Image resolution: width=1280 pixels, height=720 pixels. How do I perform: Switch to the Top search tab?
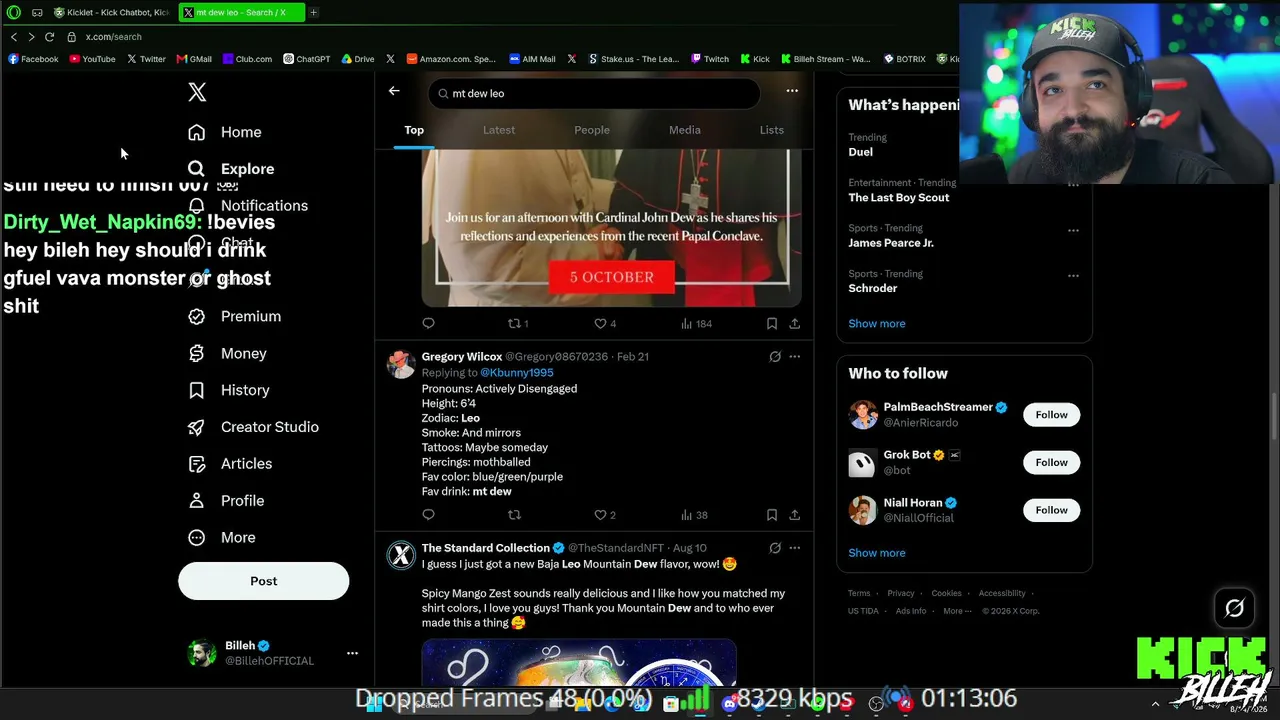click(414, 130)
